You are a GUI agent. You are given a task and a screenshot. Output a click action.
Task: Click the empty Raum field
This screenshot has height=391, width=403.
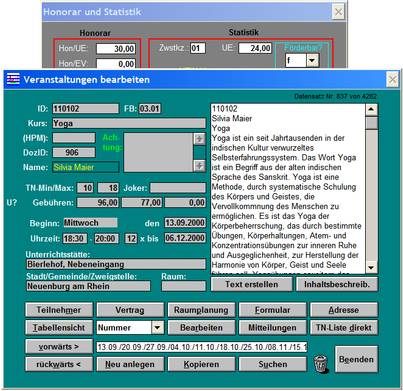184,286
